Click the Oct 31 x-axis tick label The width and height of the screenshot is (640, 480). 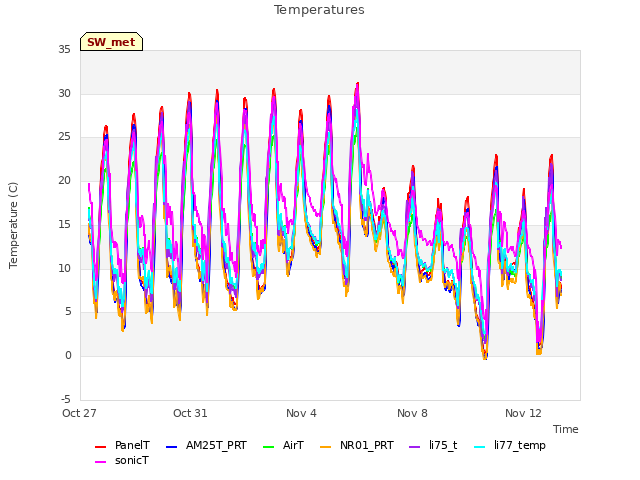[x=190, y=413]
